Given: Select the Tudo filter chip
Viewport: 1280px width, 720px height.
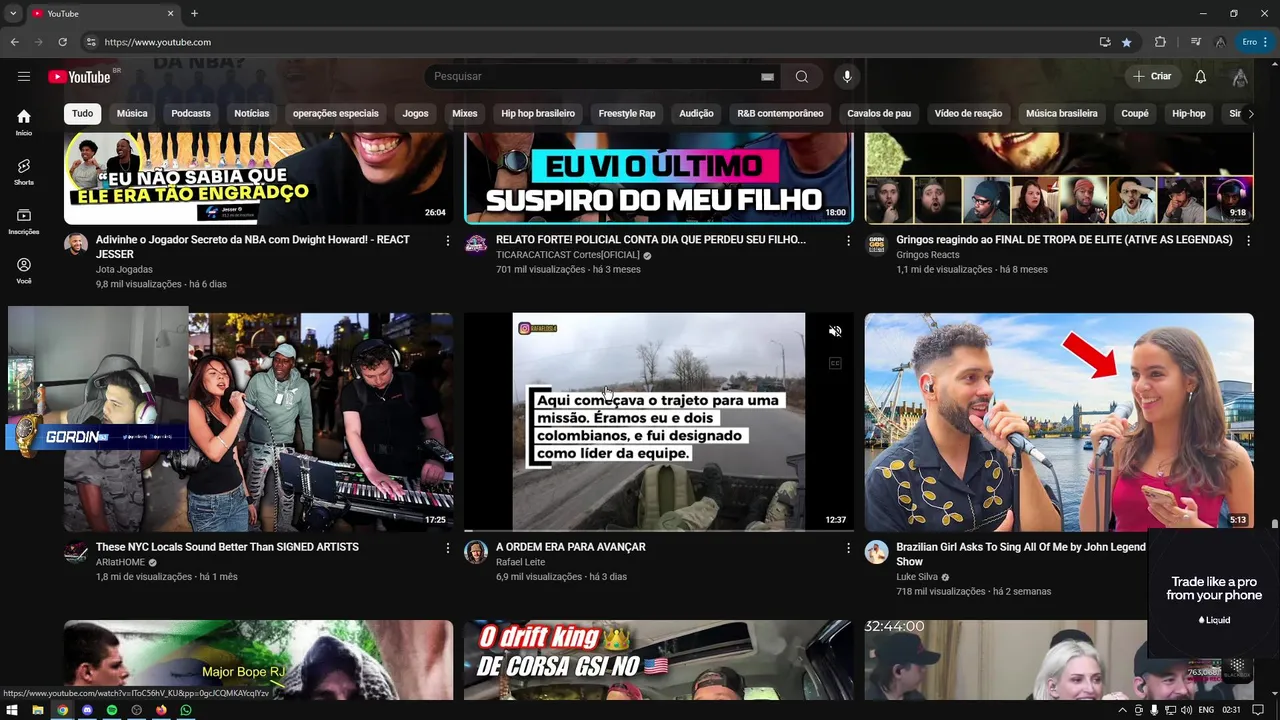Looking at the screenshot, I should point(83,114).
